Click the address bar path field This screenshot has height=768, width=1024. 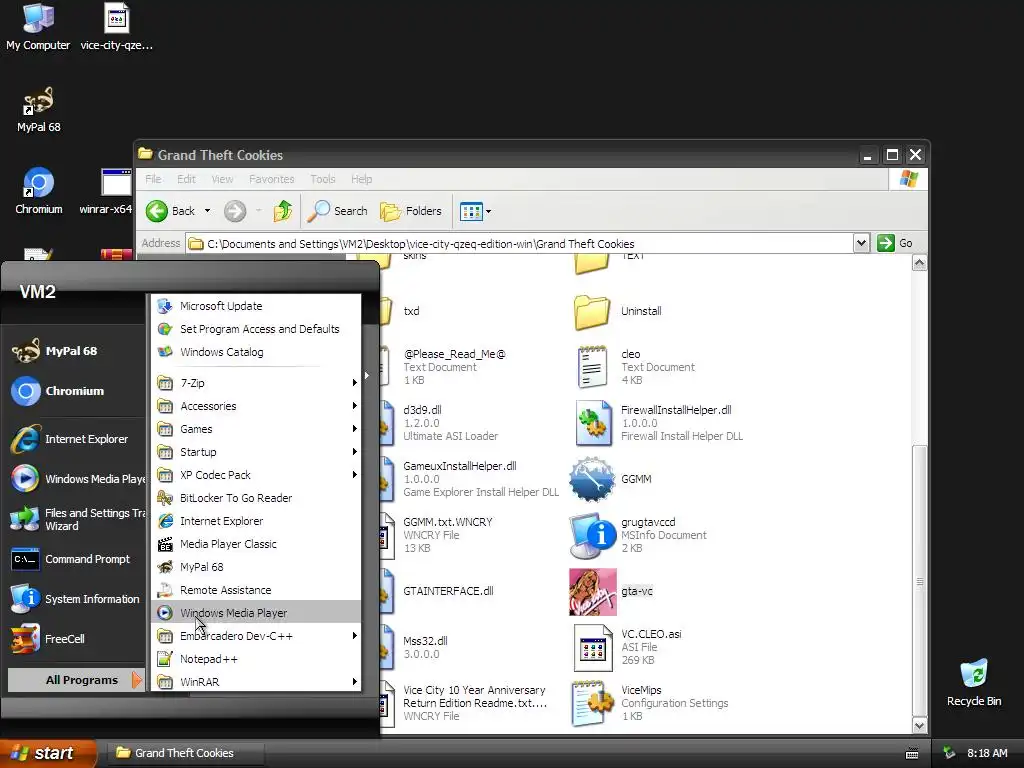pos(520,244)
